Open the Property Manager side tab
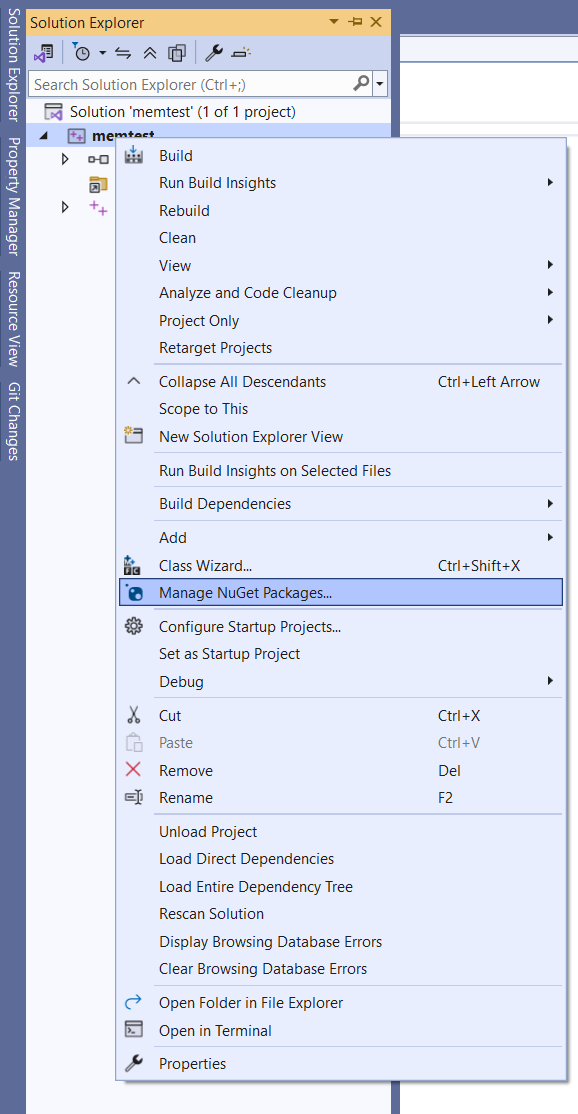 tap(13, 196)
